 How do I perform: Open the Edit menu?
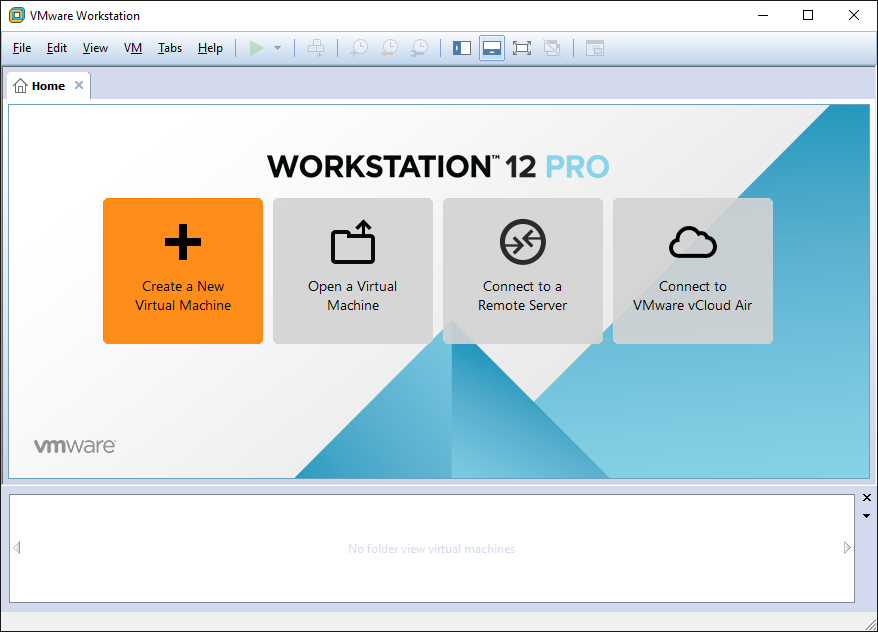57,48
